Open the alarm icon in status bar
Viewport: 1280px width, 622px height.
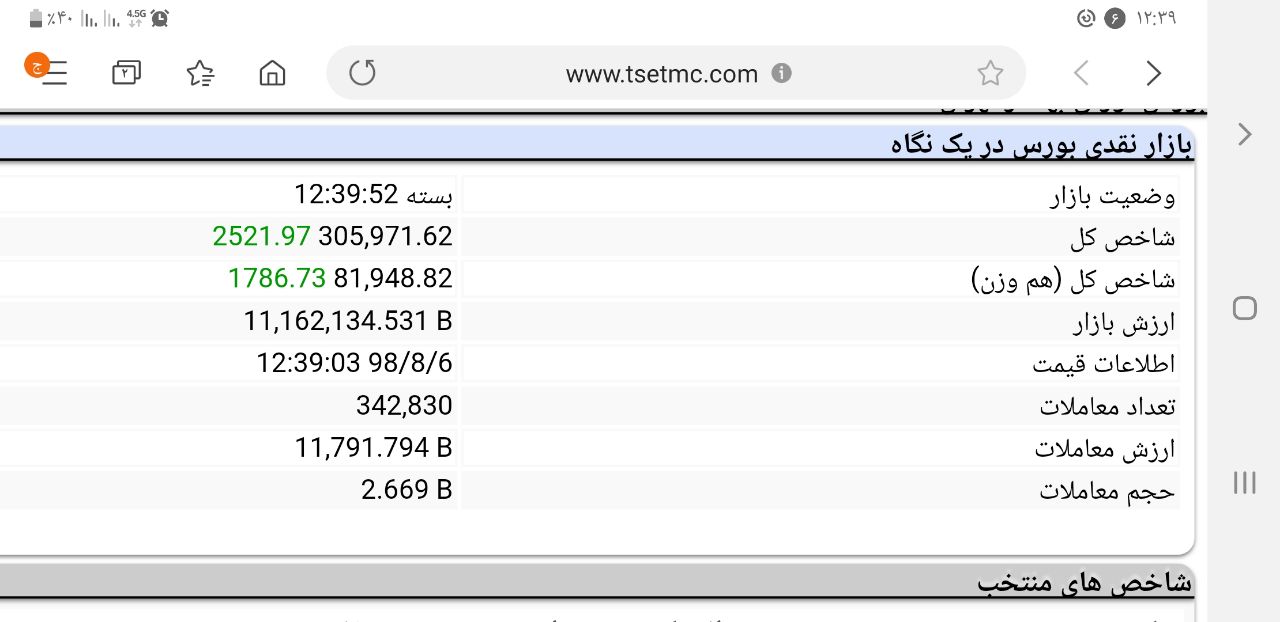coord(160,17)
